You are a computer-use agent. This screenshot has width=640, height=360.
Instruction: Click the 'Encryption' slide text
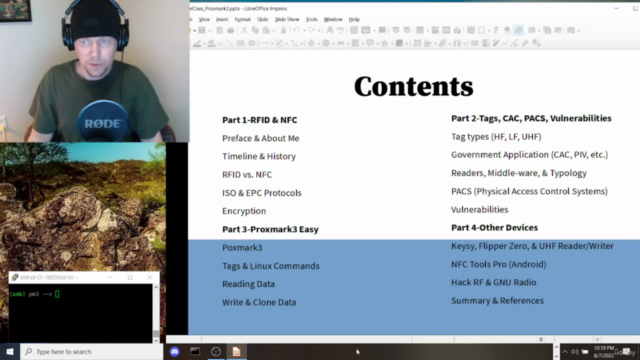coord(244,211)
